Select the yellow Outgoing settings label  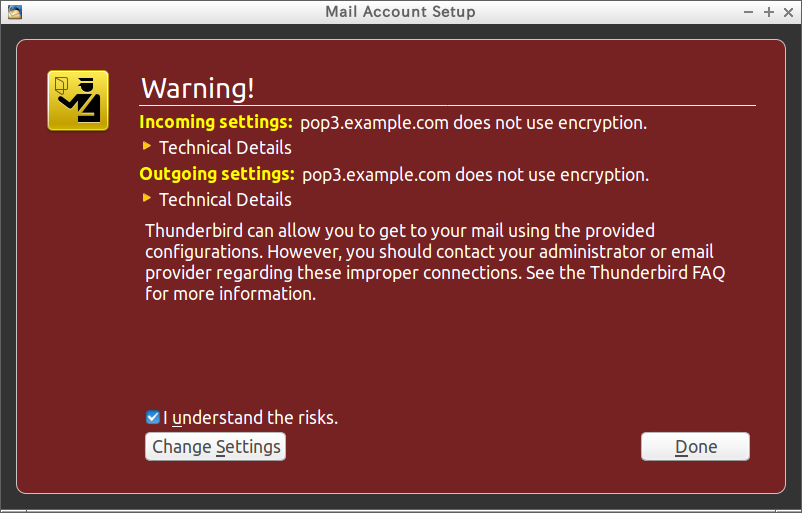(x=216, y=174)
